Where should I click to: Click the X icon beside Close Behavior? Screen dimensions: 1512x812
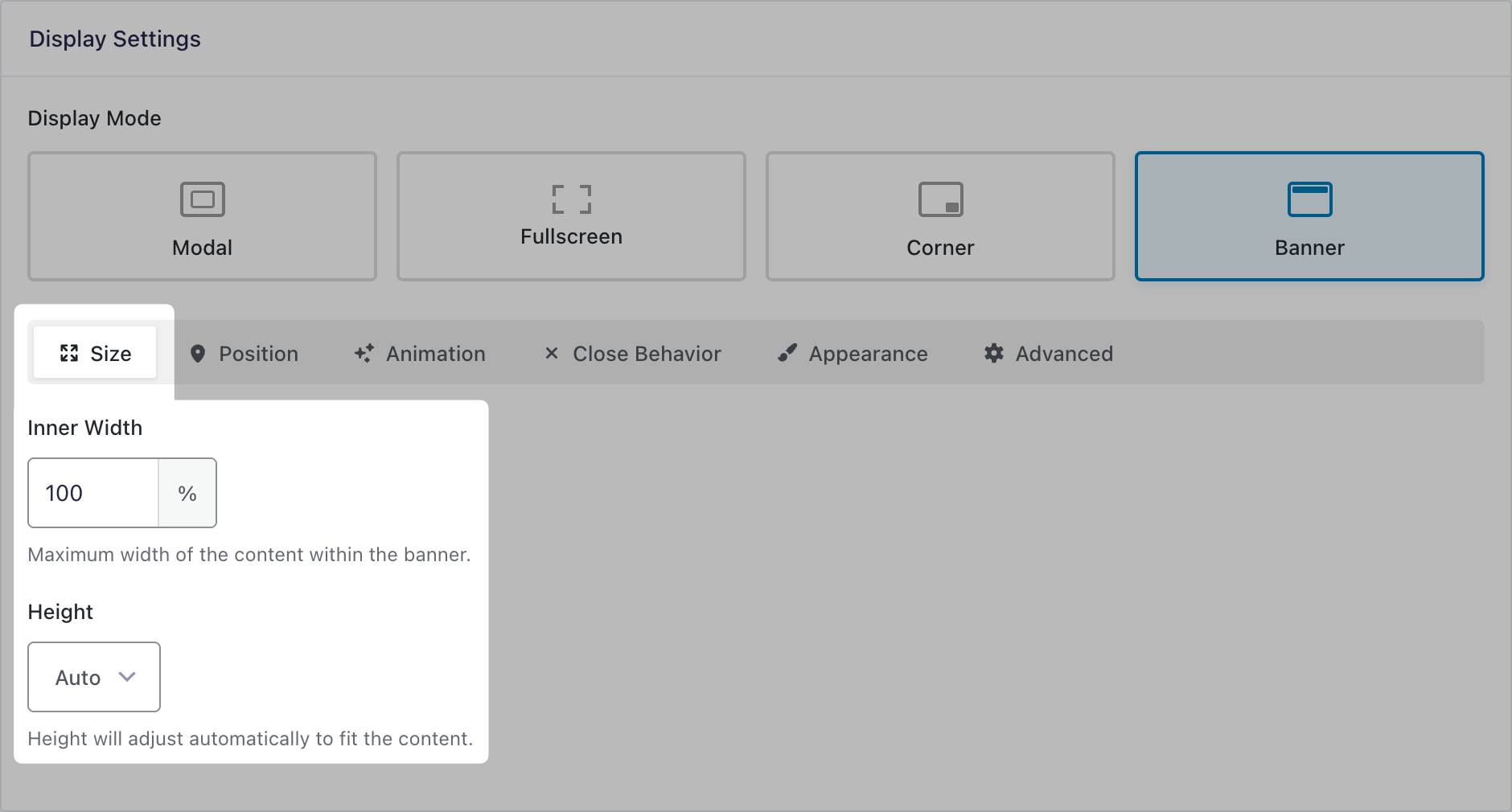click(552, 354)
